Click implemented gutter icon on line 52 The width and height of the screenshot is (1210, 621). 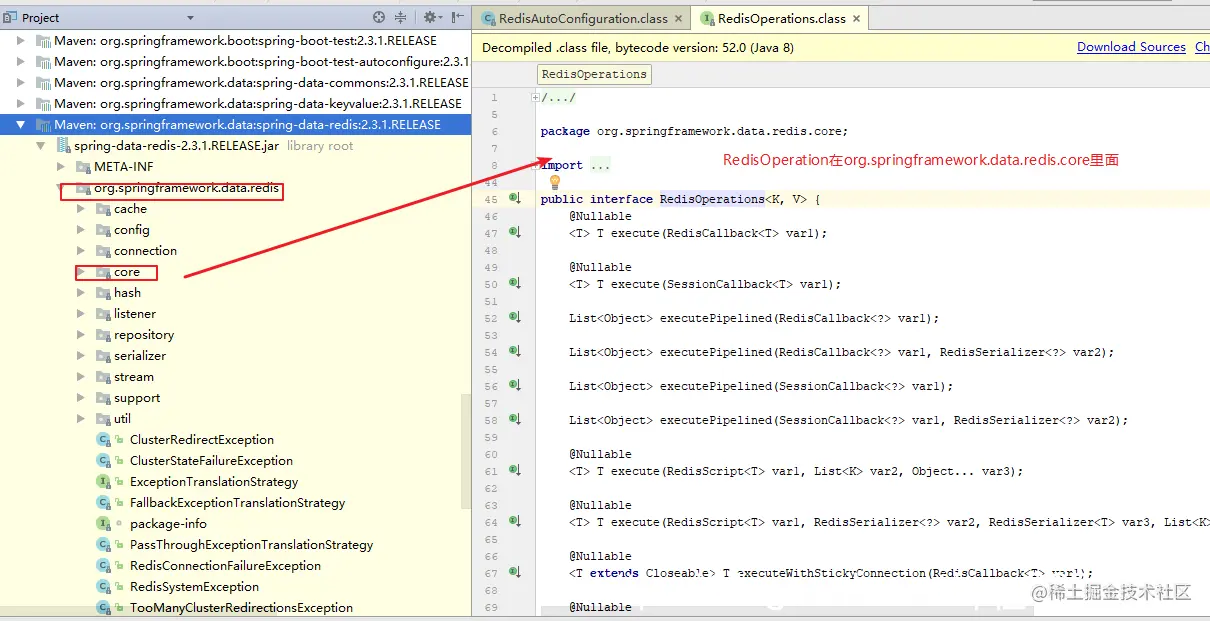coord(515,317)
